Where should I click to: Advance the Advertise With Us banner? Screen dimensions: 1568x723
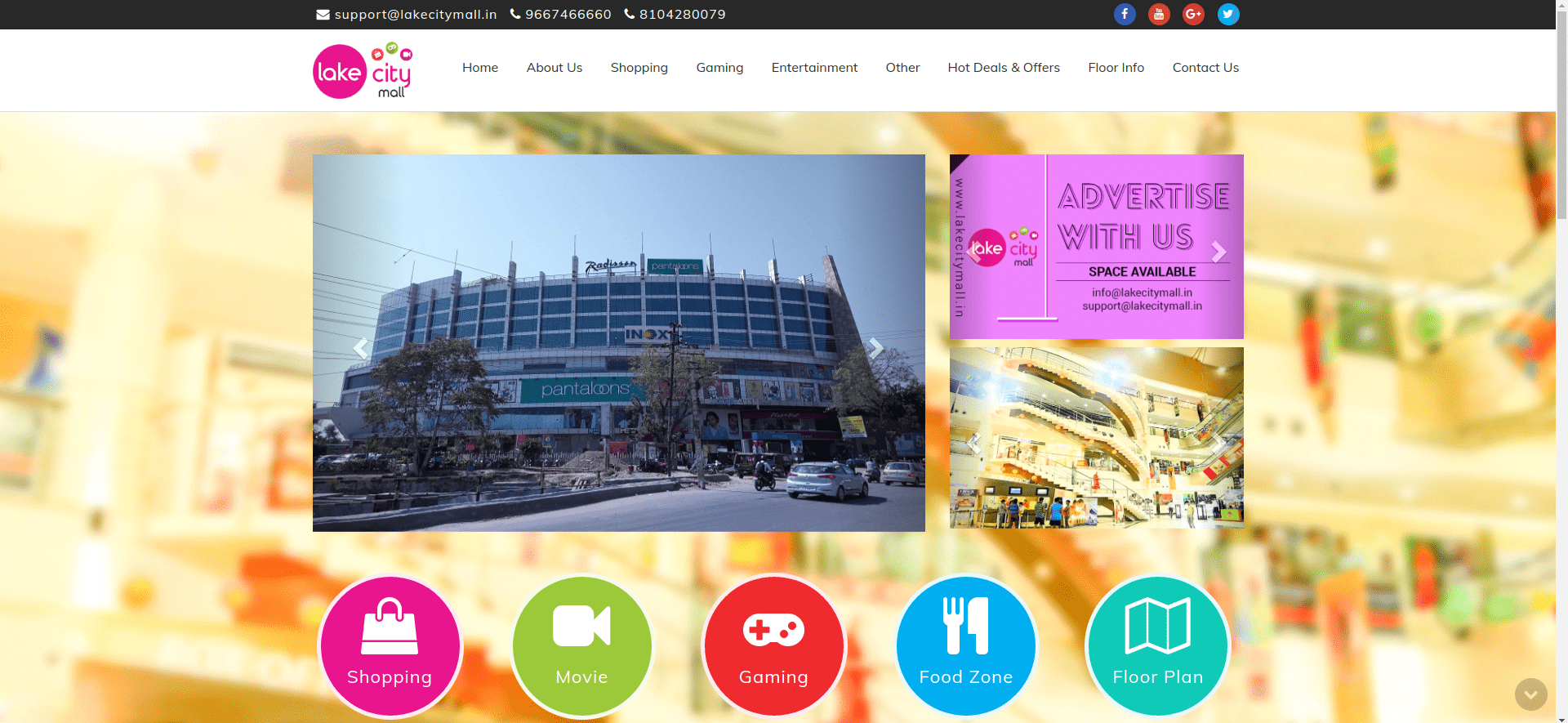pos(1218,252)
